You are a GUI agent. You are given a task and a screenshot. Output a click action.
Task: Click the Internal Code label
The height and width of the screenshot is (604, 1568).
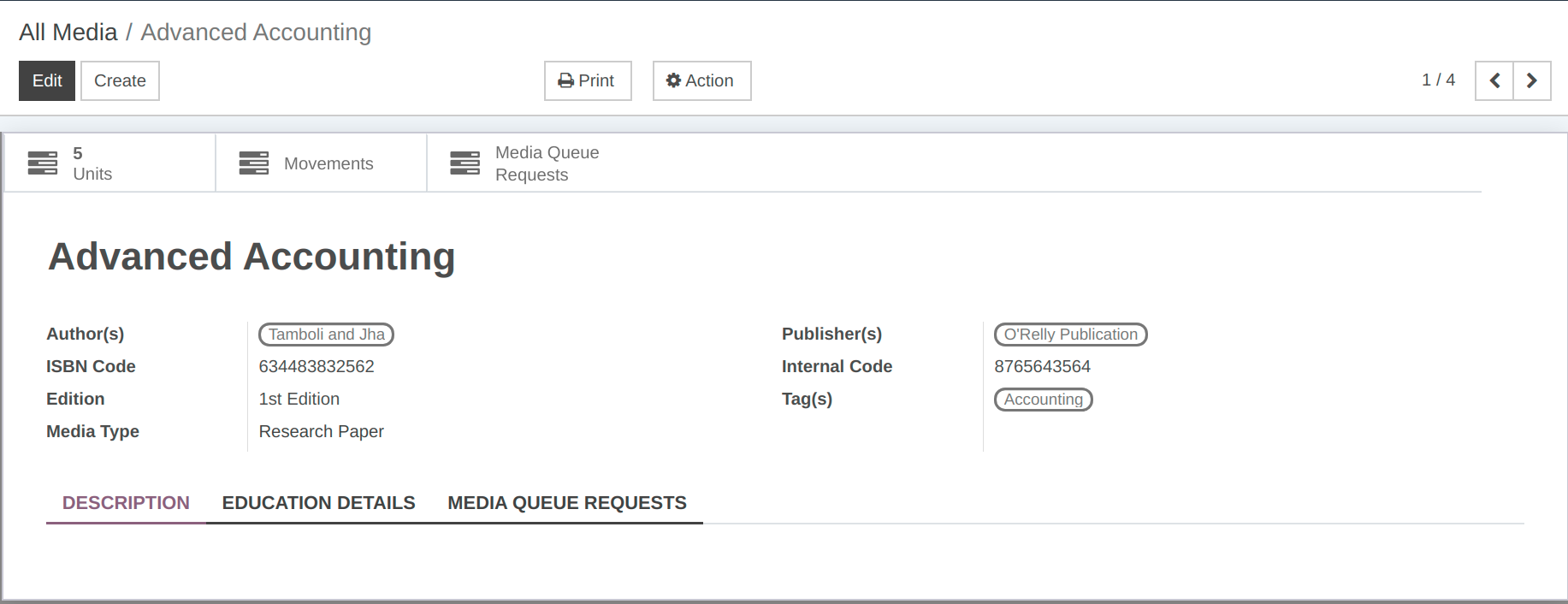click(837, 366)
